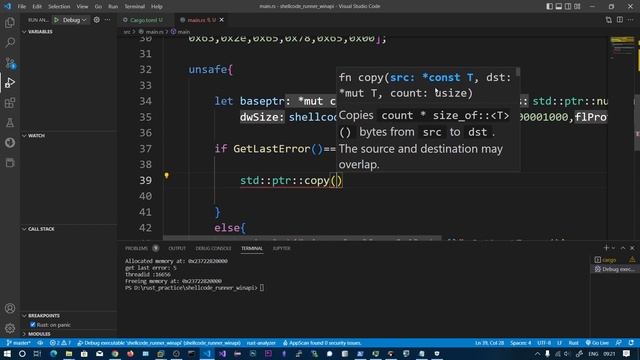
Task: Close the main.rs editor tab
Action: (x=222, y=20)
